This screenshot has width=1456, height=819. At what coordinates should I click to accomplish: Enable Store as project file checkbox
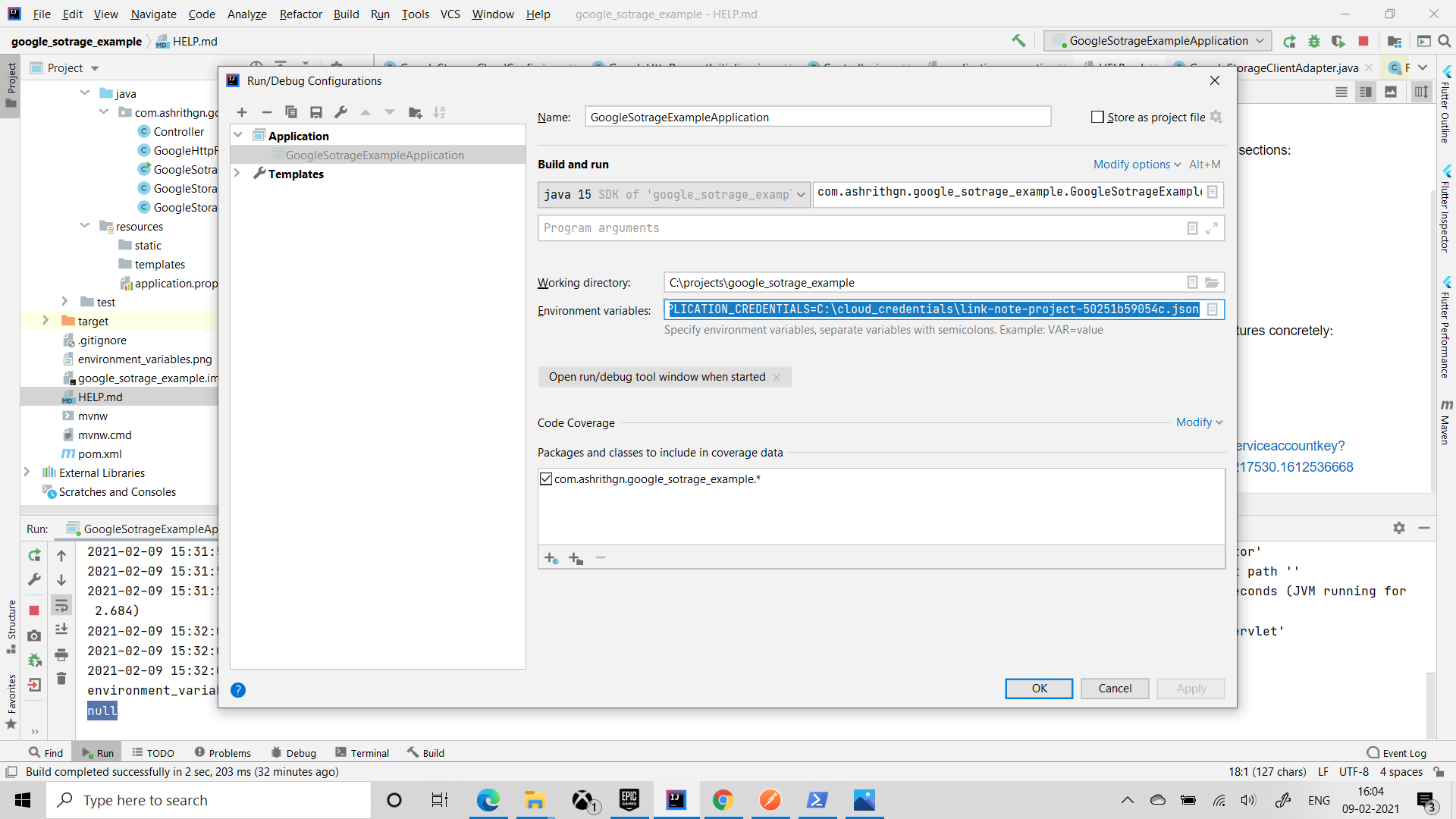click(1097, 117)
